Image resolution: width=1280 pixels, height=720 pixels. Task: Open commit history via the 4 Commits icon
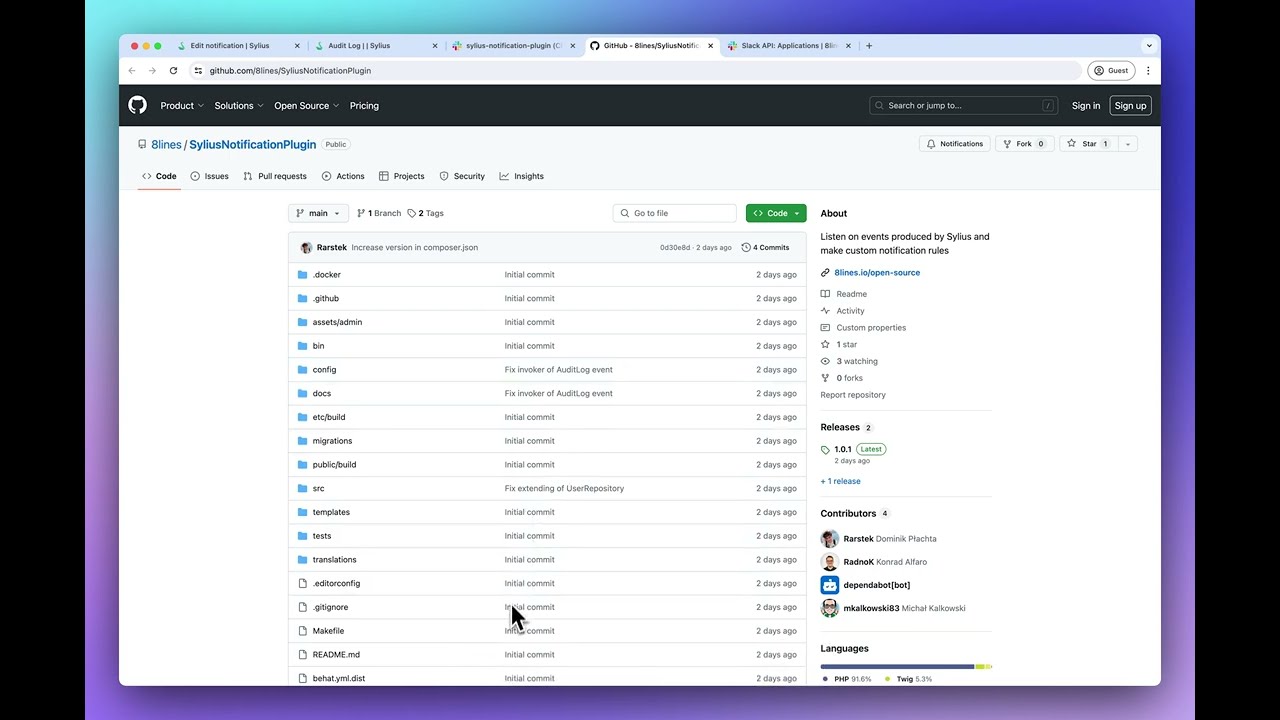pos(765,247)
